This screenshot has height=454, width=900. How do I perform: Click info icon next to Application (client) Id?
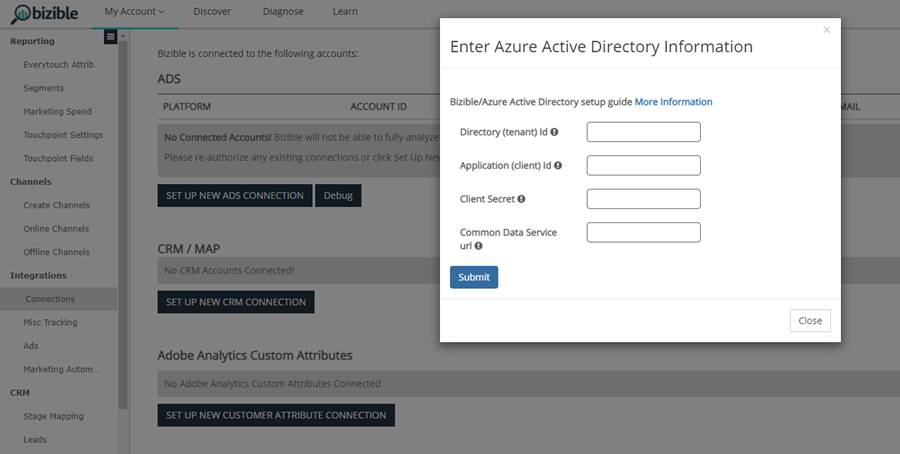pos(558,165)
